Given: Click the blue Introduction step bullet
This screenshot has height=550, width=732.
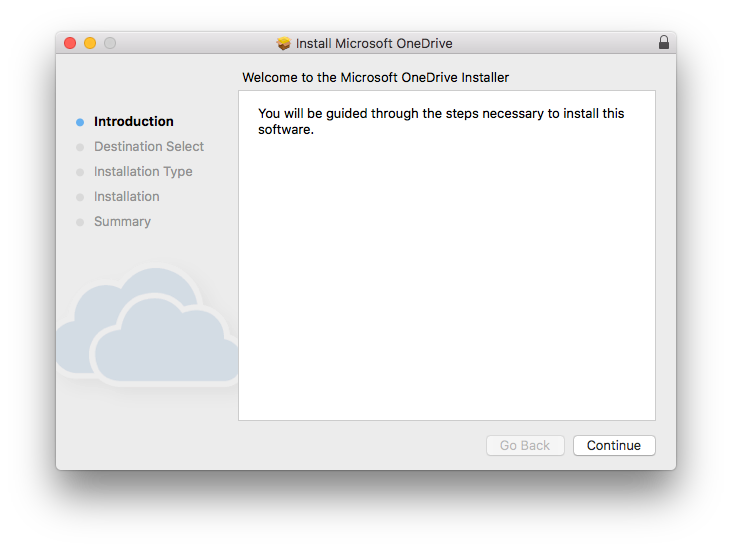Looking at the screenshot, I should pos(80,122).
